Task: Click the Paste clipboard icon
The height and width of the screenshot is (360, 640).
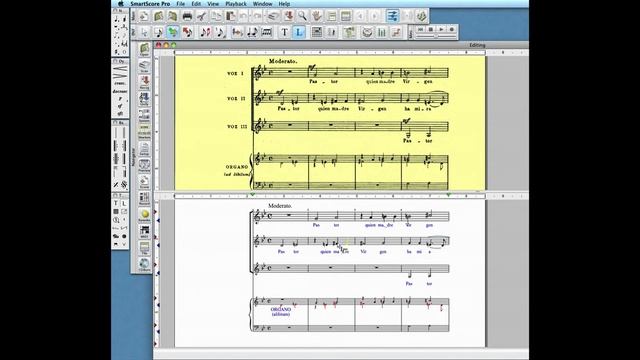Action: [230, 16]
